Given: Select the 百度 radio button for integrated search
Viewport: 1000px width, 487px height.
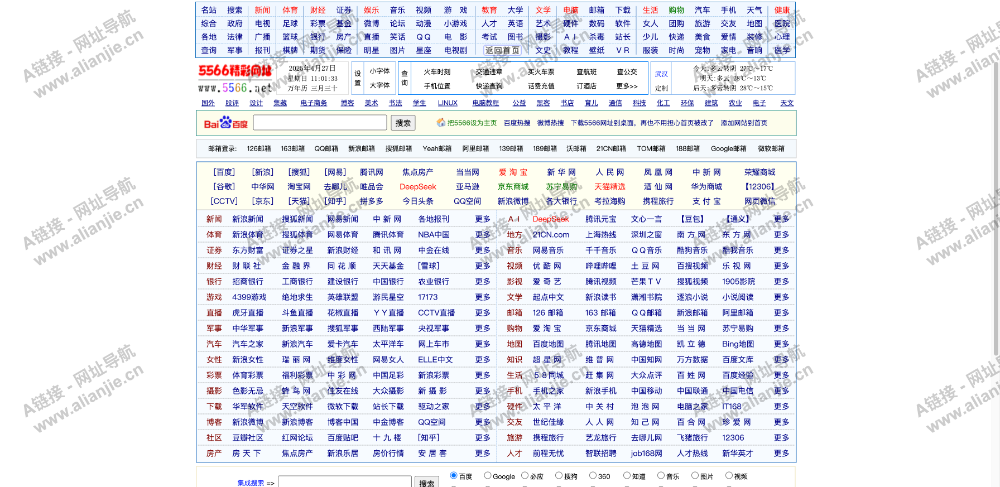Looking at the screenshot, I should click(x=453, y=475).
